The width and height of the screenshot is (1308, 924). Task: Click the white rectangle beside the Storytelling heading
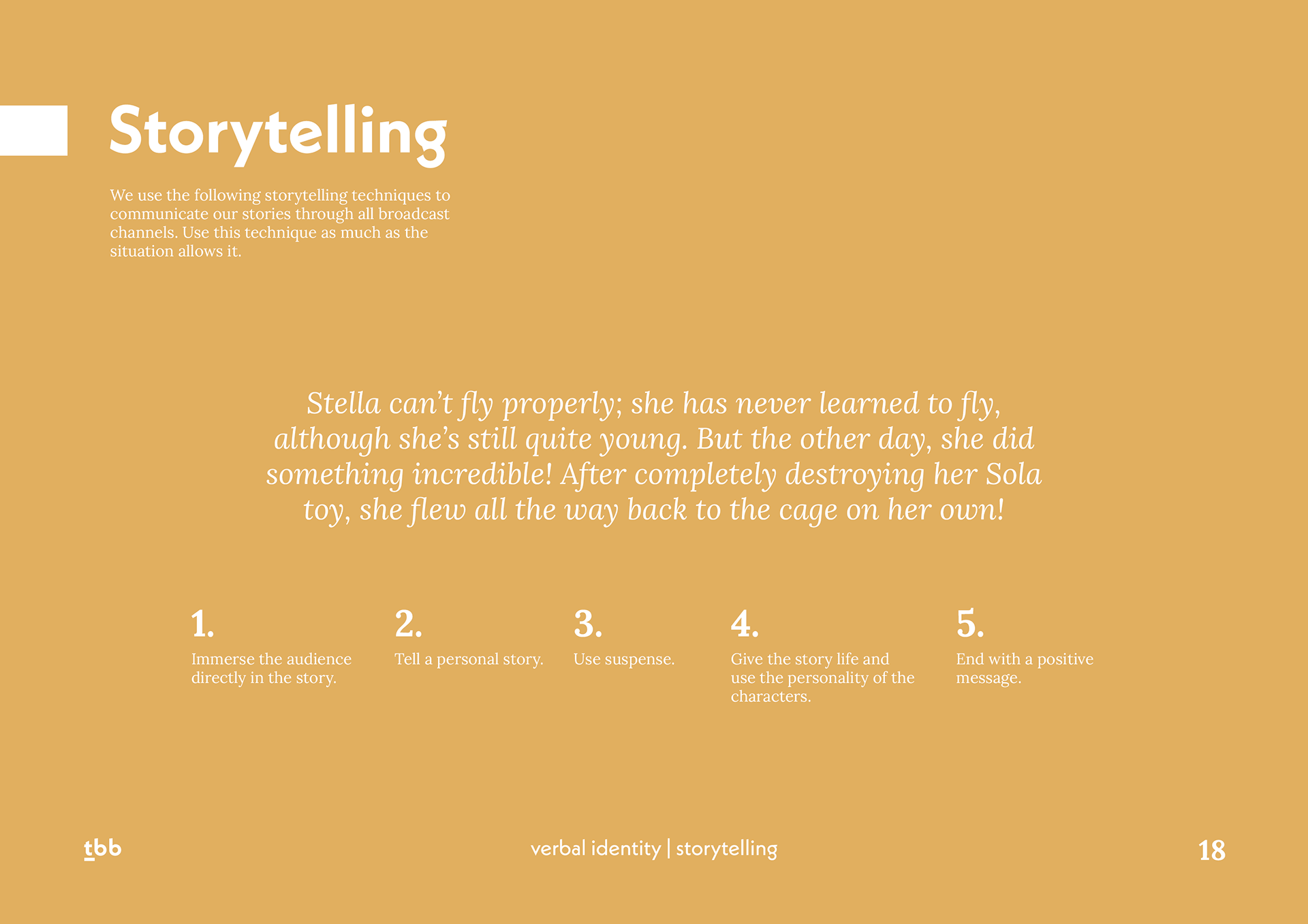tap(33, 130)
